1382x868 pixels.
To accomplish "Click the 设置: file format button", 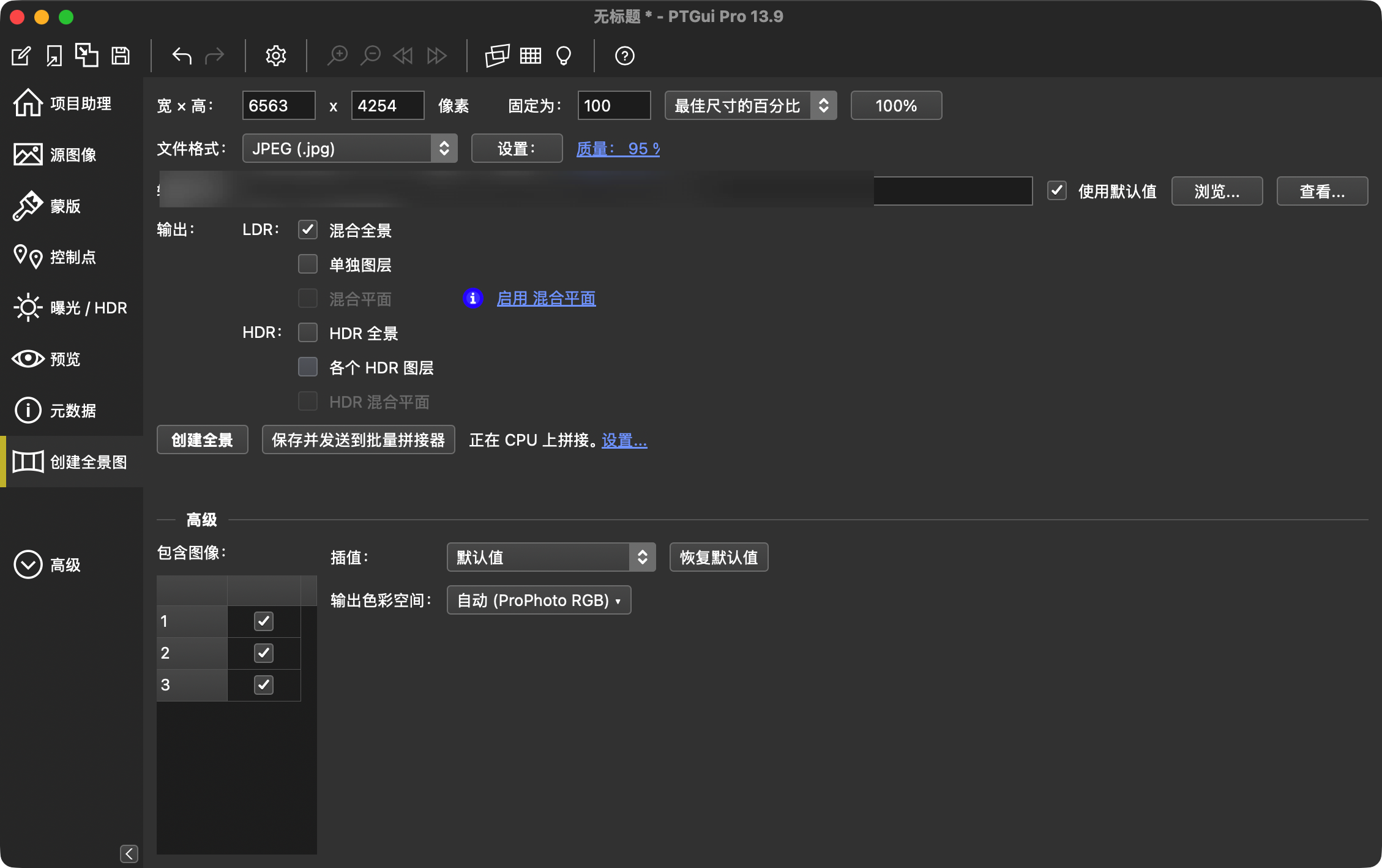I will (x=517, y=148).
